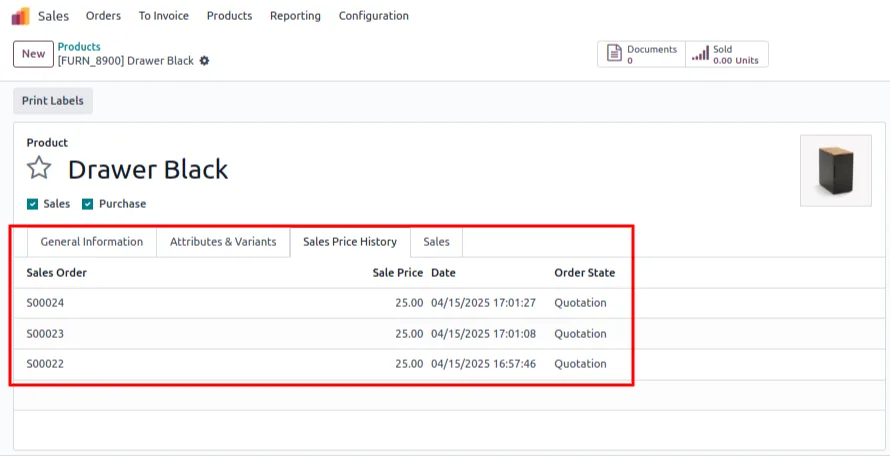Open the To Invoice menu

tap(163, 16)
